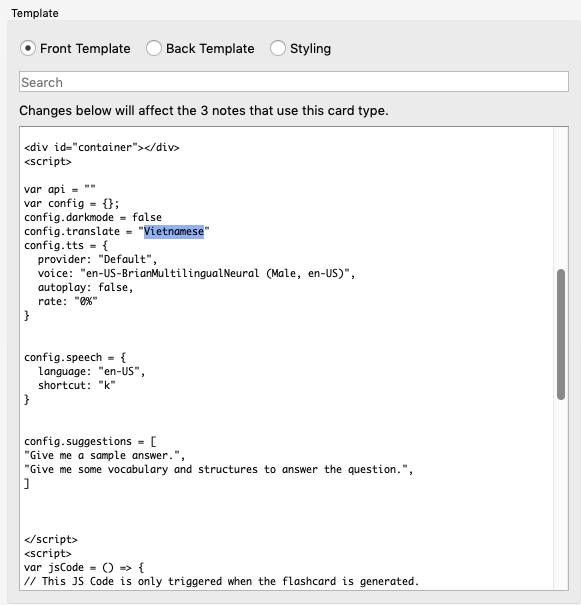
Task: Click the template editor vertical scrollbar thumb
Action: coord(561,335)
